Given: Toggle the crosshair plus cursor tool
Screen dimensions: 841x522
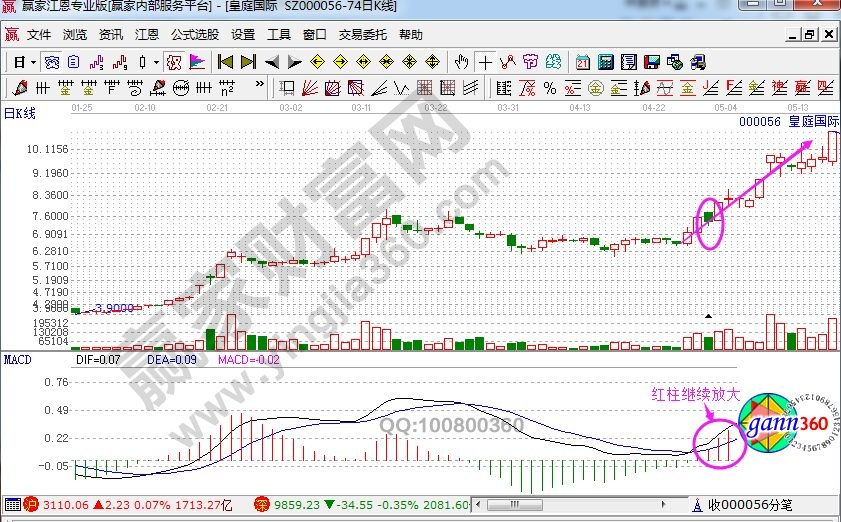Looking at the screenshot, I should click(x=486, y=62).
